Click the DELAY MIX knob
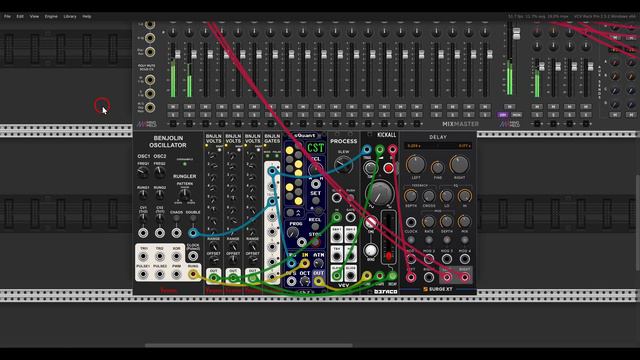Image resolution: width=640 pixels, height=360 pixels. pyautogui.click(x=464, y=222)
